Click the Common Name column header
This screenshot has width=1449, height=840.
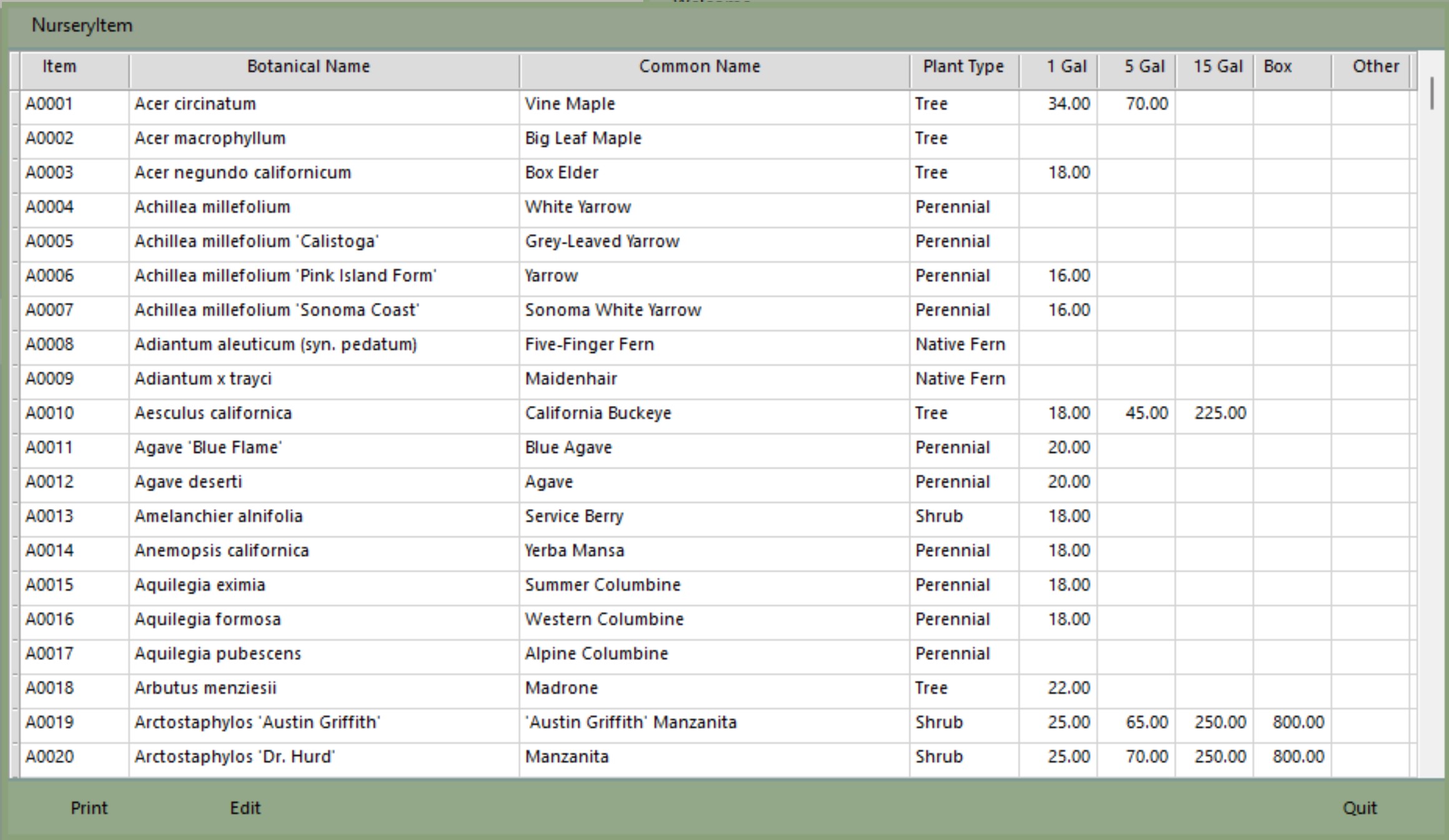click(699, 67)
